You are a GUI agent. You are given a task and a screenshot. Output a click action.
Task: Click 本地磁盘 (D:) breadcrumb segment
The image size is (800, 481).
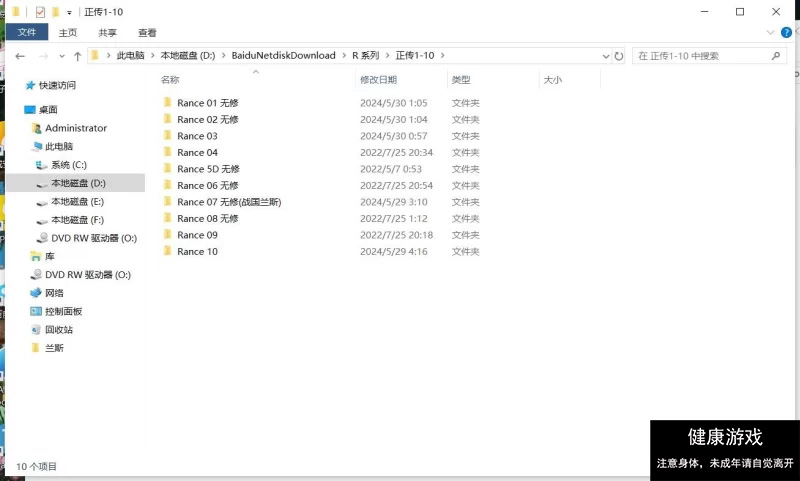[x=188, y=56]
